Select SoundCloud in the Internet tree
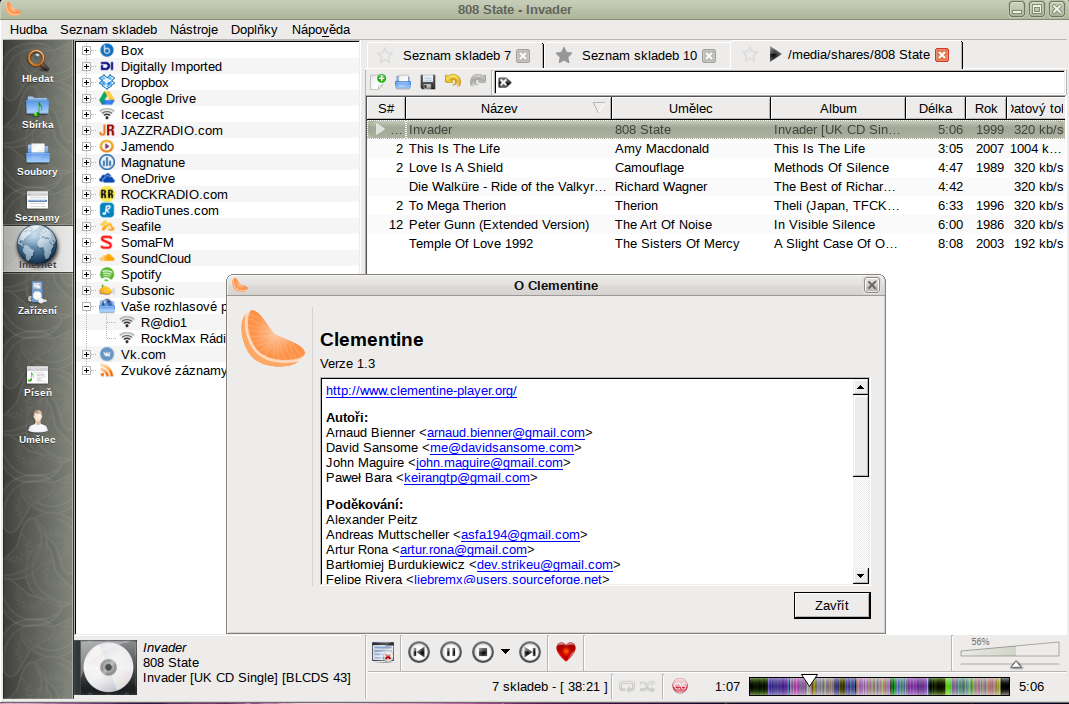This screenshot has width=1069, height=704. pyautogui.click(x=155, y=259)
